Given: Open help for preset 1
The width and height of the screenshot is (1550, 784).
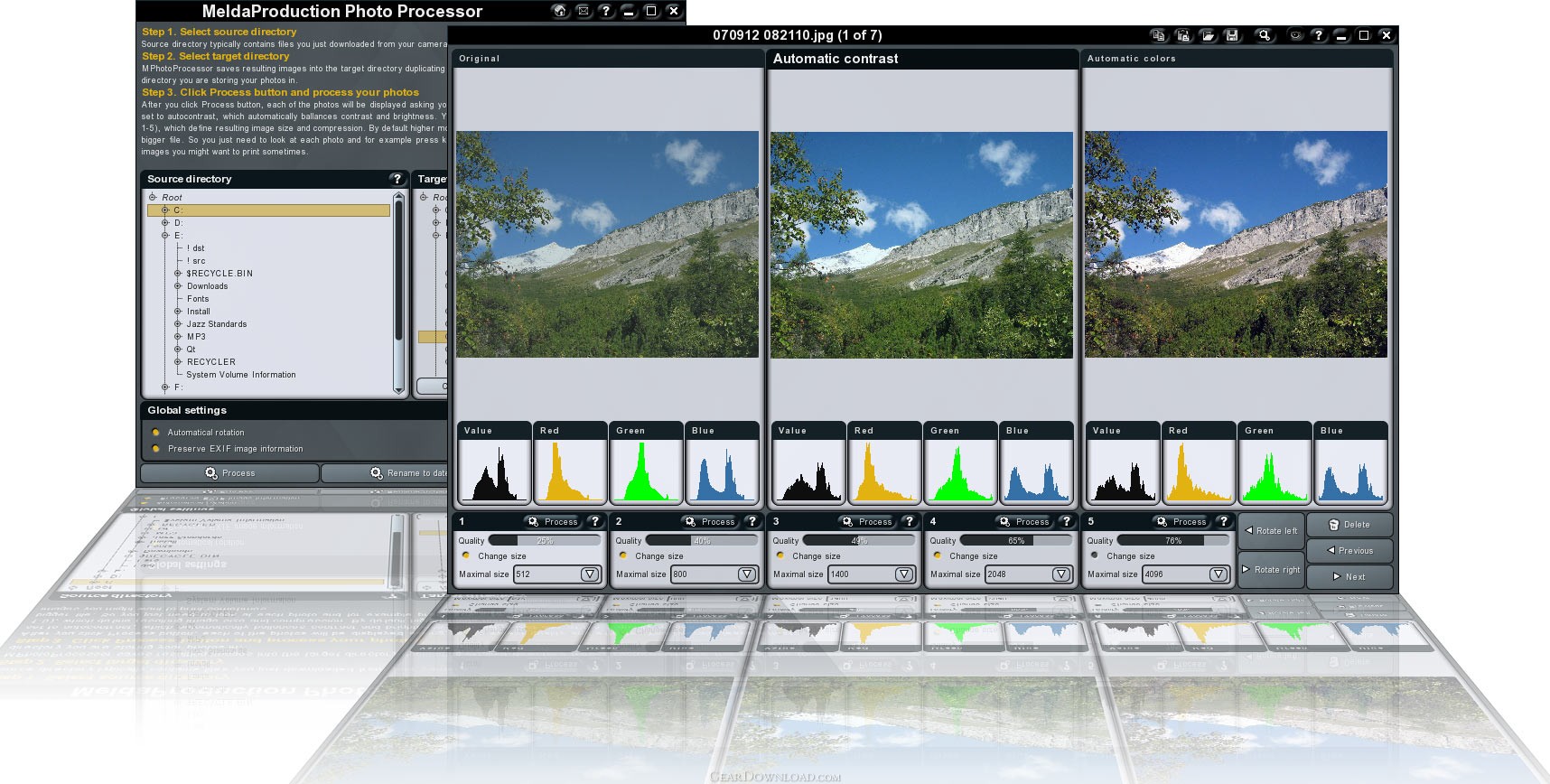Looking at the screenshot, I should coord(594,521).
